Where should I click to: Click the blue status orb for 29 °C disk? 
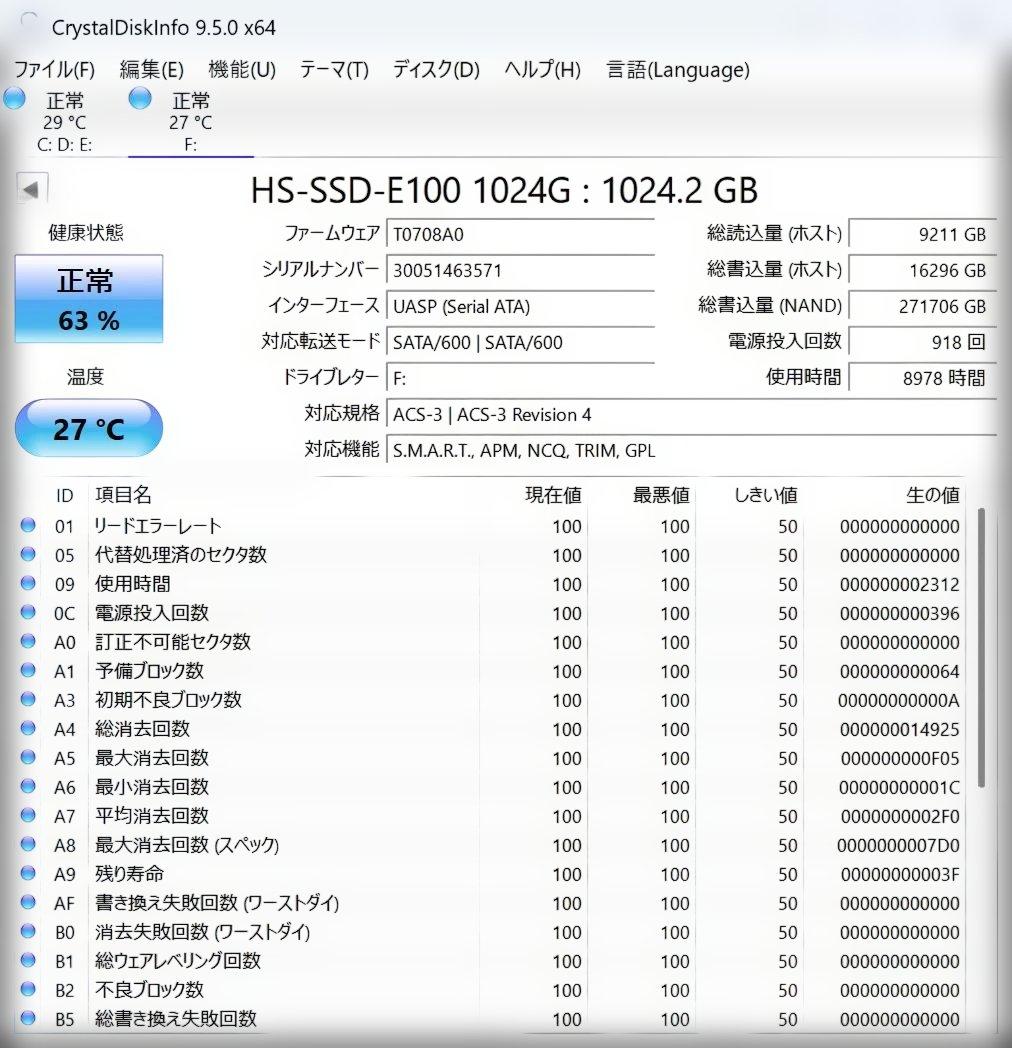coord(14,99)
